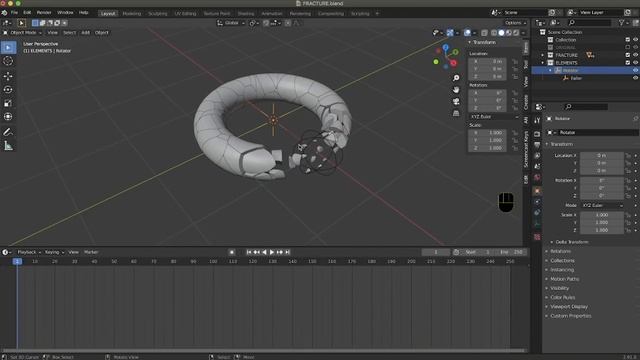Viewport: 640px width, 360px height.
Task: Click the current frame number field
Action: [x=436, y=252]
